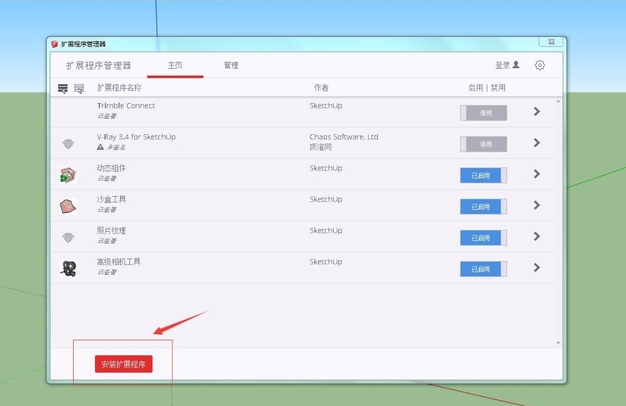Select the 高级相机工具 extension name
The image size is (626, 406).
[119, 261]
